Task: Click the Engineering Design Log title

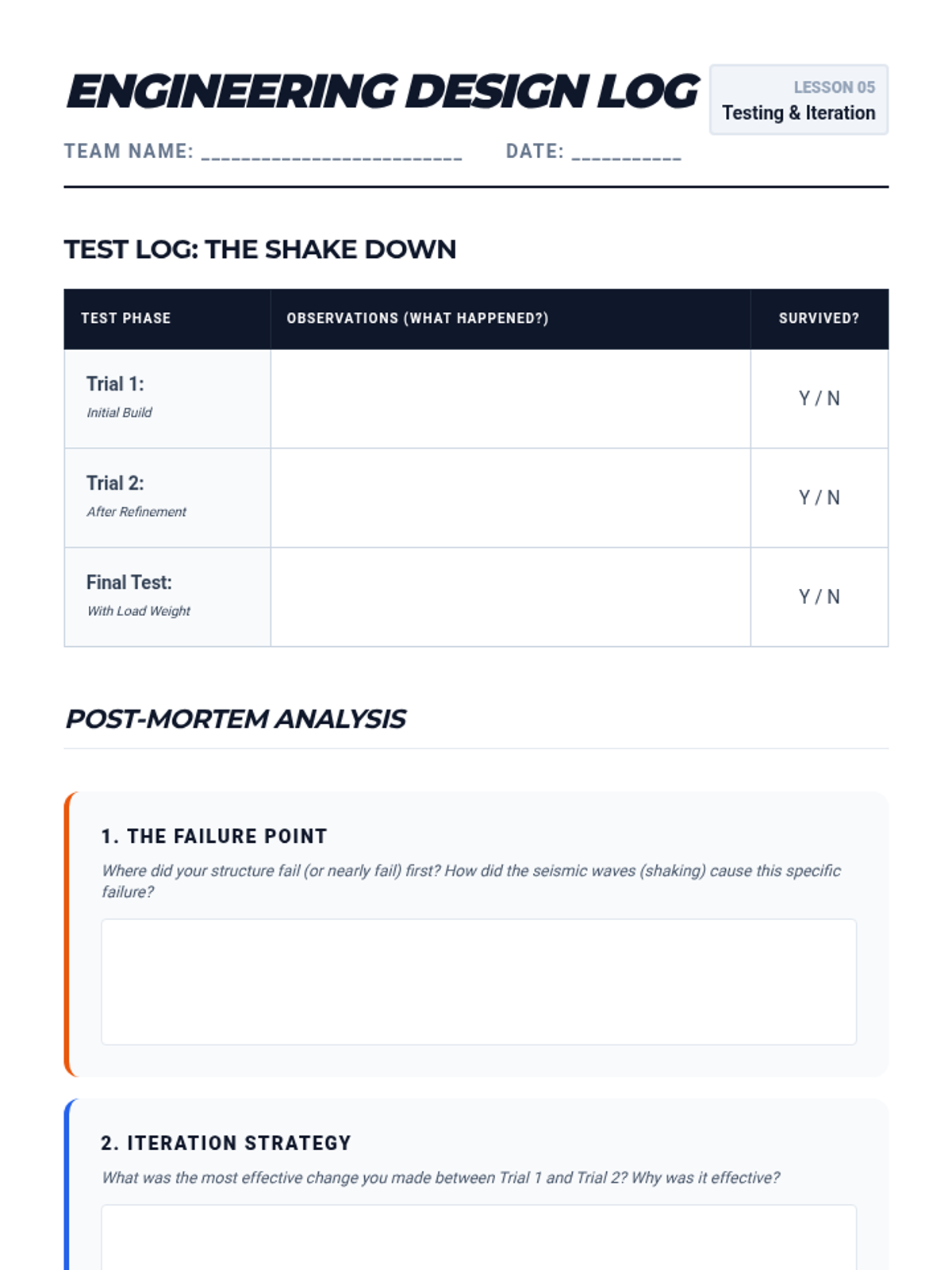Action: pos(382,91)
